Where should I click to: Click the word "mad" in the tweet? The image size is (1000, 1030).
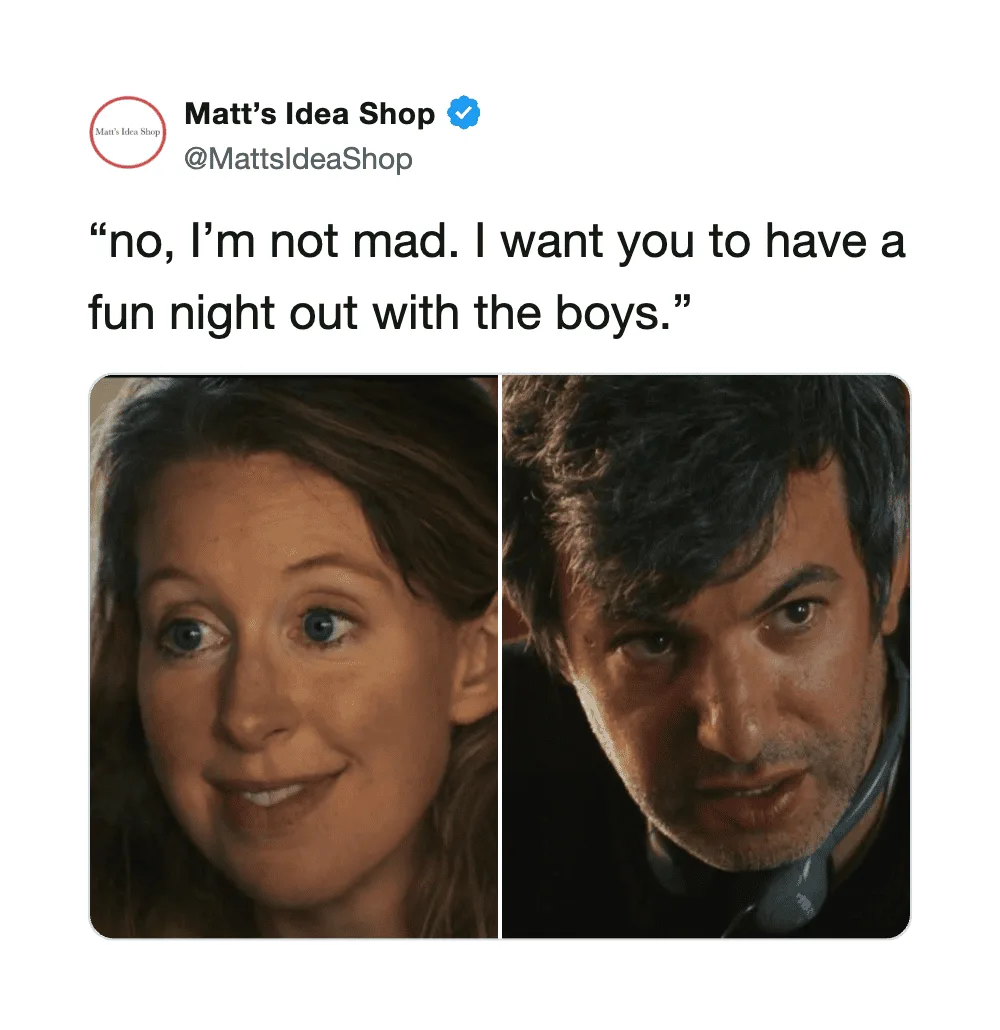[x=400, y=241]
